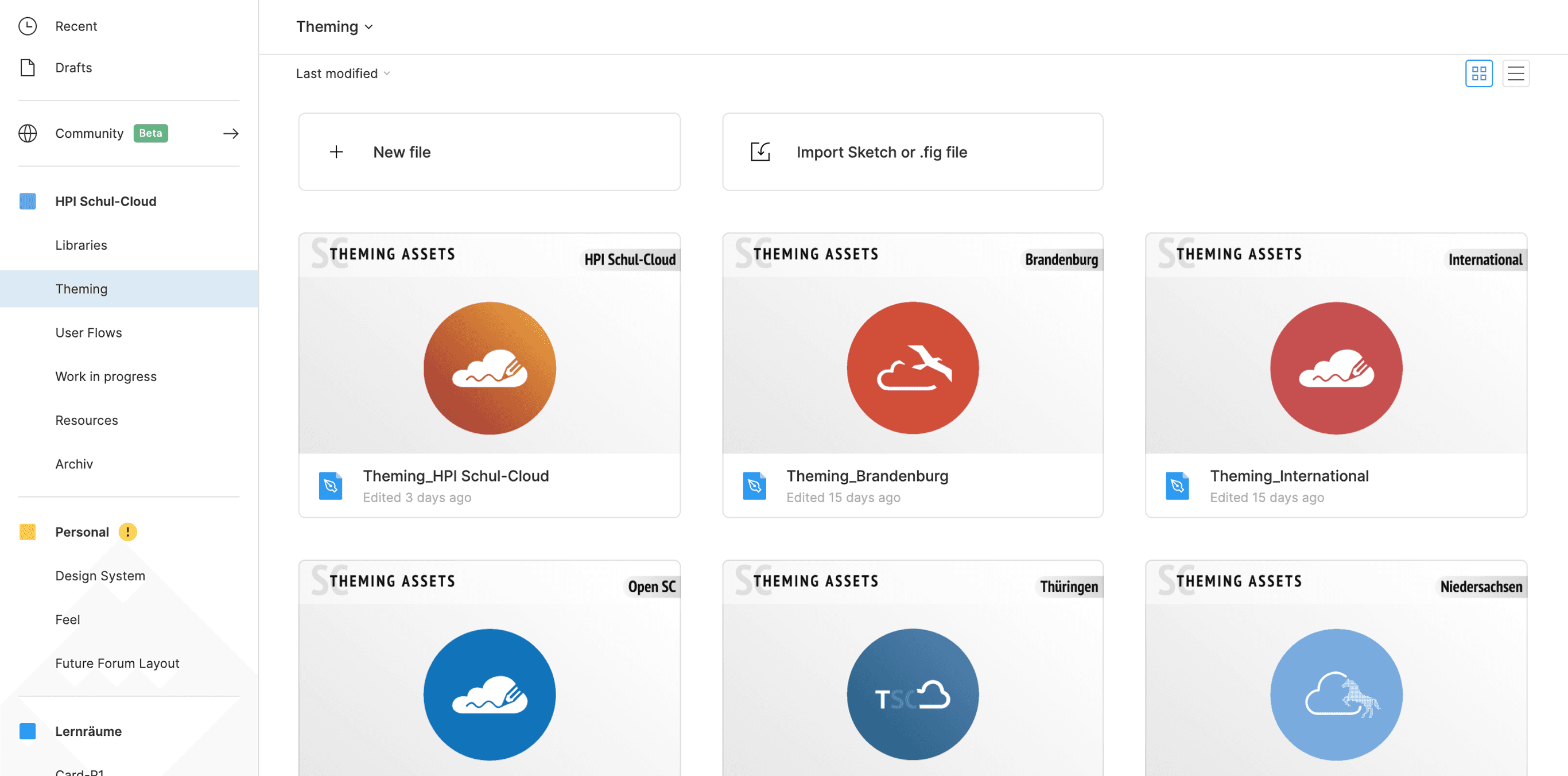The height and width of the screenshot is (776, 1568).
Task: Click the plus icon for New file
Action: tap(336, 152)
